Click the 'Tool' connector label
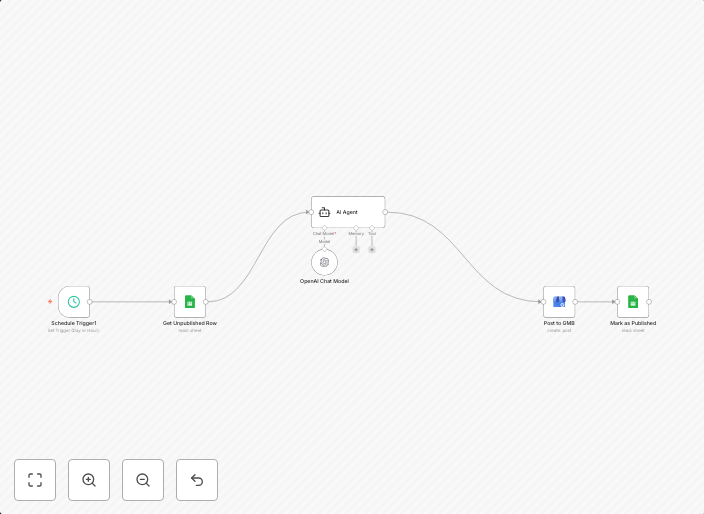The image size is (704, 514). (x=372, y=234)
